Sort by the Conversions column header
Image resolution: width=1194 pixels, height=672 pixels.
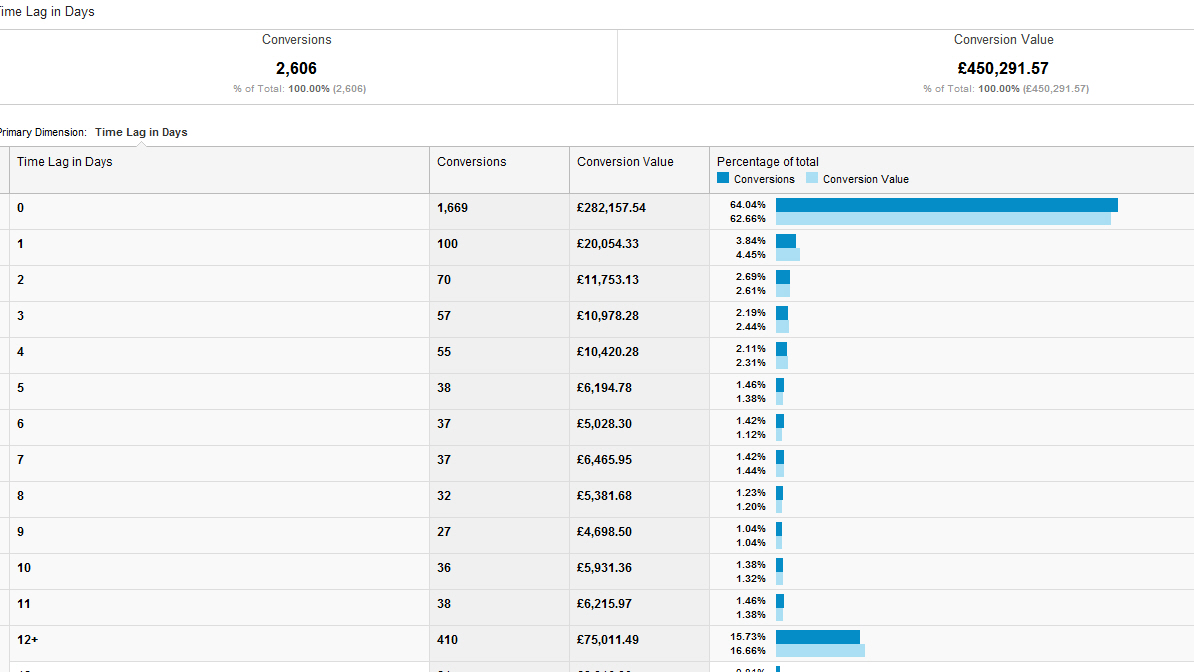[x=472, y=162]
